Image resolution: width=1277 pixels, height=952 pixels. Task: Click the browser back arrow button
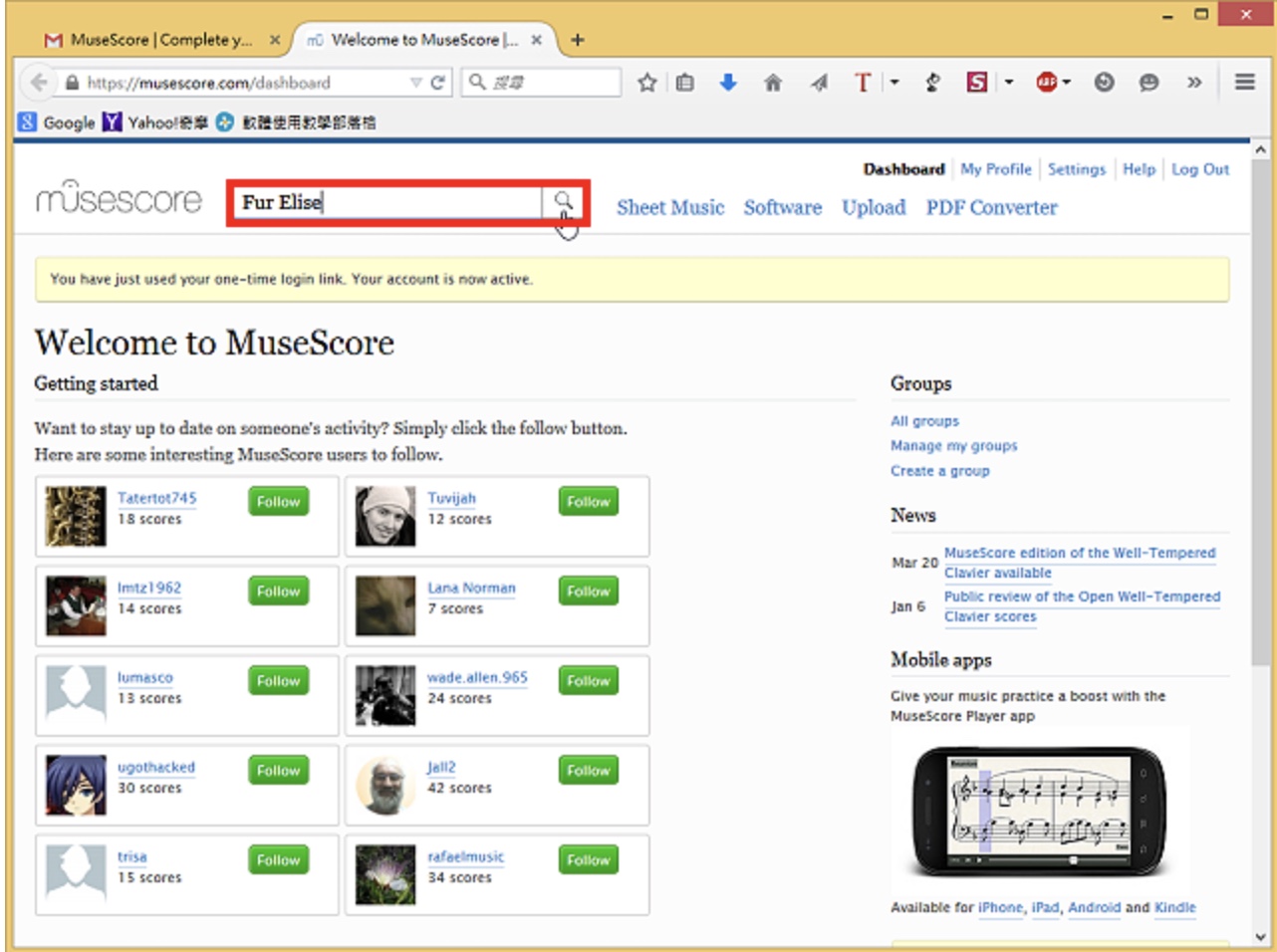coord(39,83)
